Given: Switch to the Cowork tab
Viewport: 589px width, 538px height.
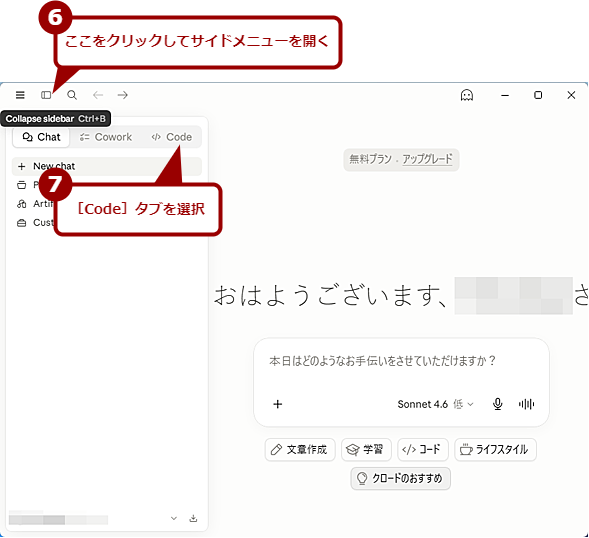Looking at the screenshot, I should click(106, 137).
